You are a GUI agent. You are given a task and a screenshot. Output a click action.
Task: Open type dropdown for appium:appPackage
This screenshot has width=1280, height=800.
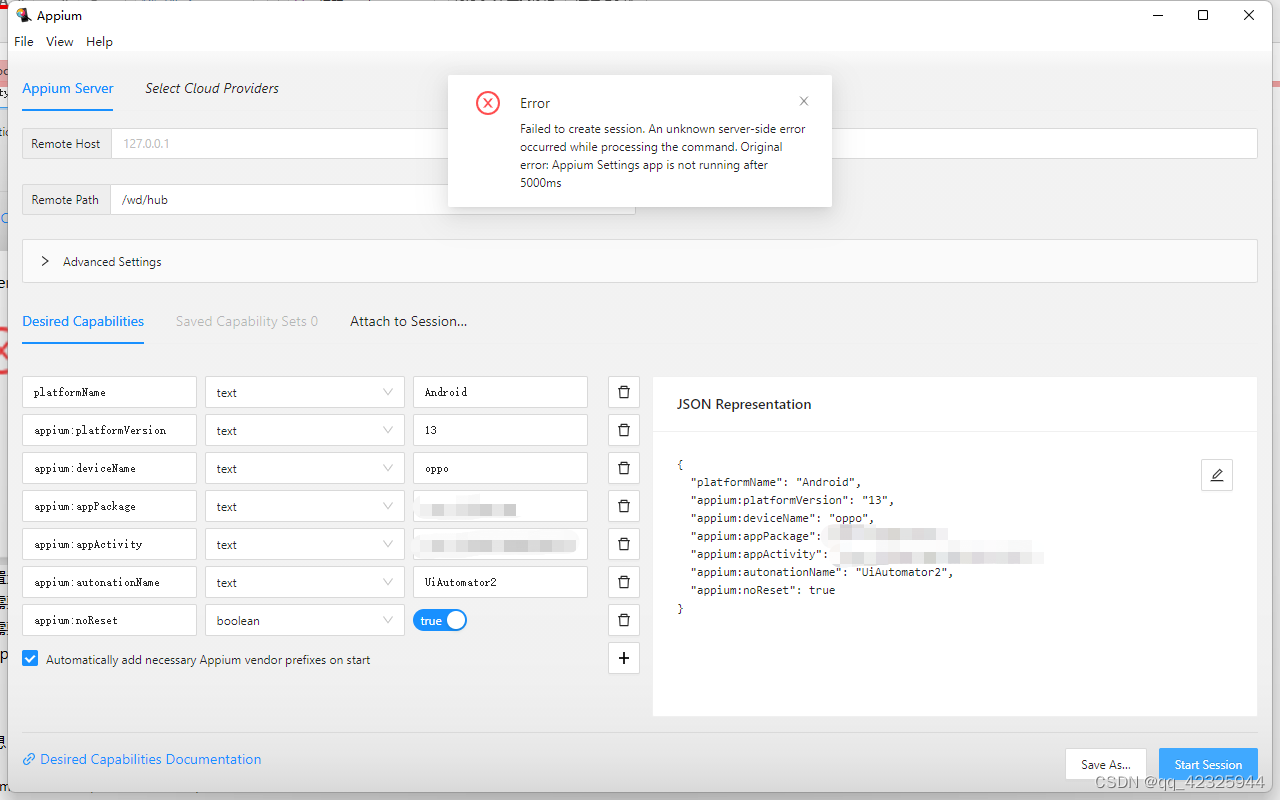(305, 506)
